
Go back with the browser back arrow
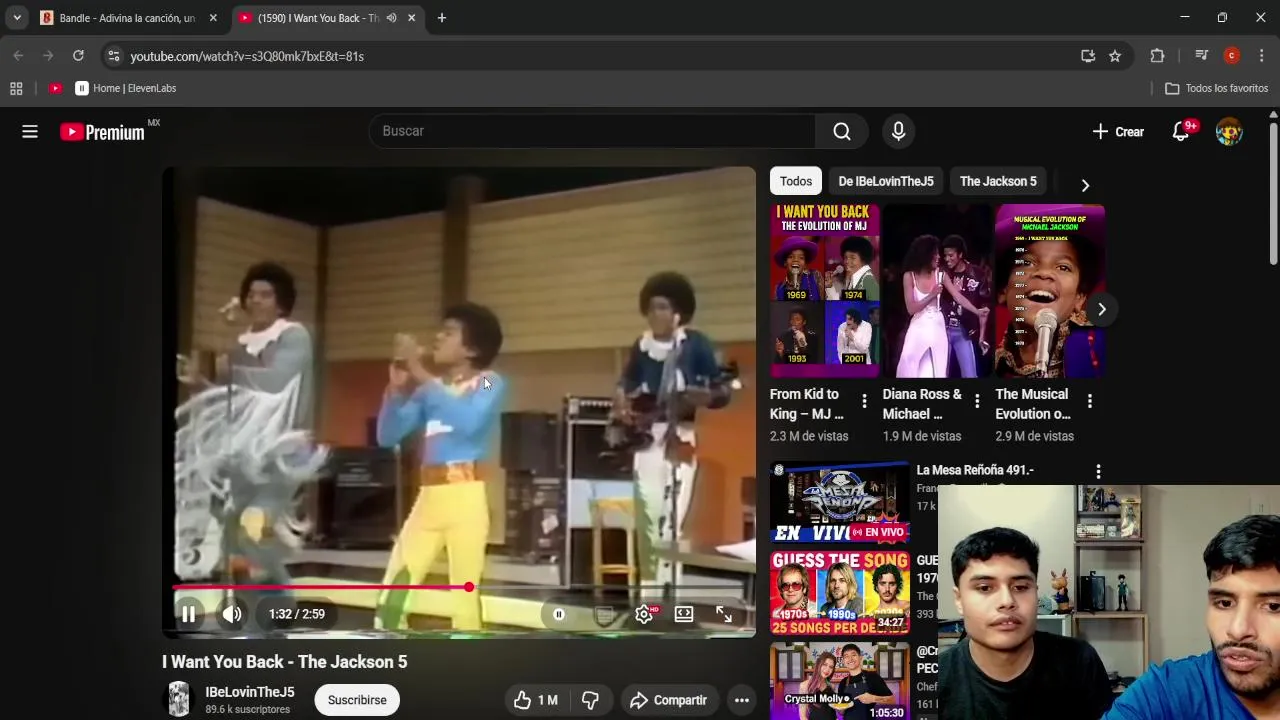coord(18,56)
